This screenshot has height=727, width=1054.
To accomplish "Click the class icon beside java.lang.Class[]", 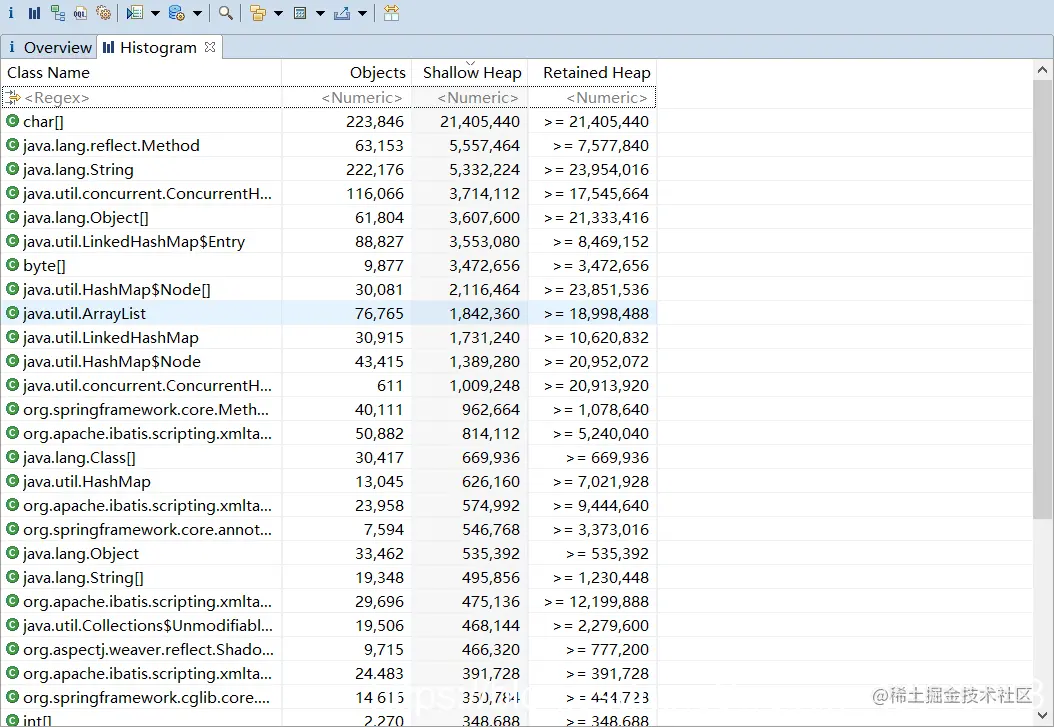I will pyautogui.click(x=12, y=458).
